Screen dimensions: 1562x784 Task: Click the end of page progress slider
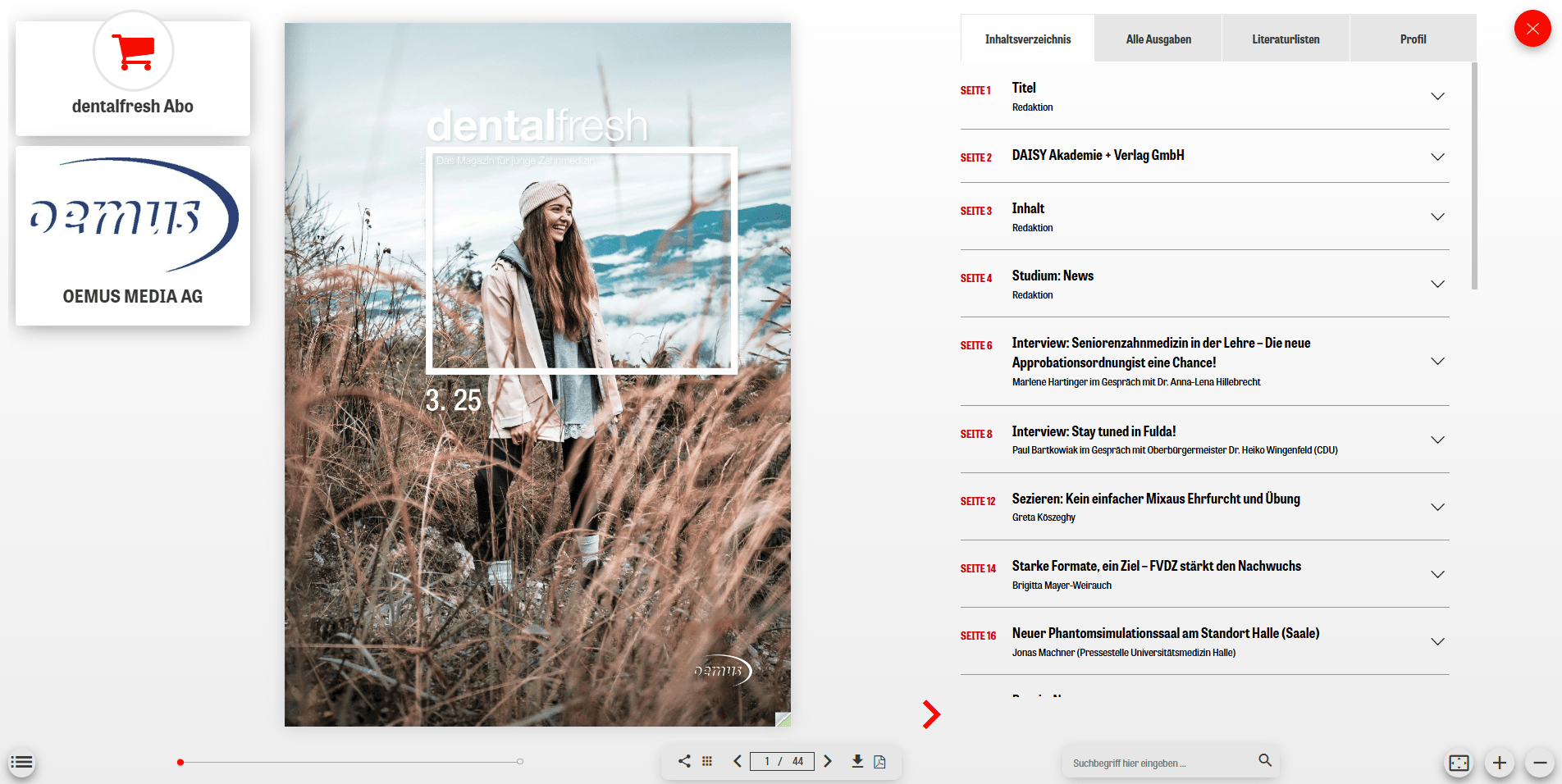click(x=520, y=762)
